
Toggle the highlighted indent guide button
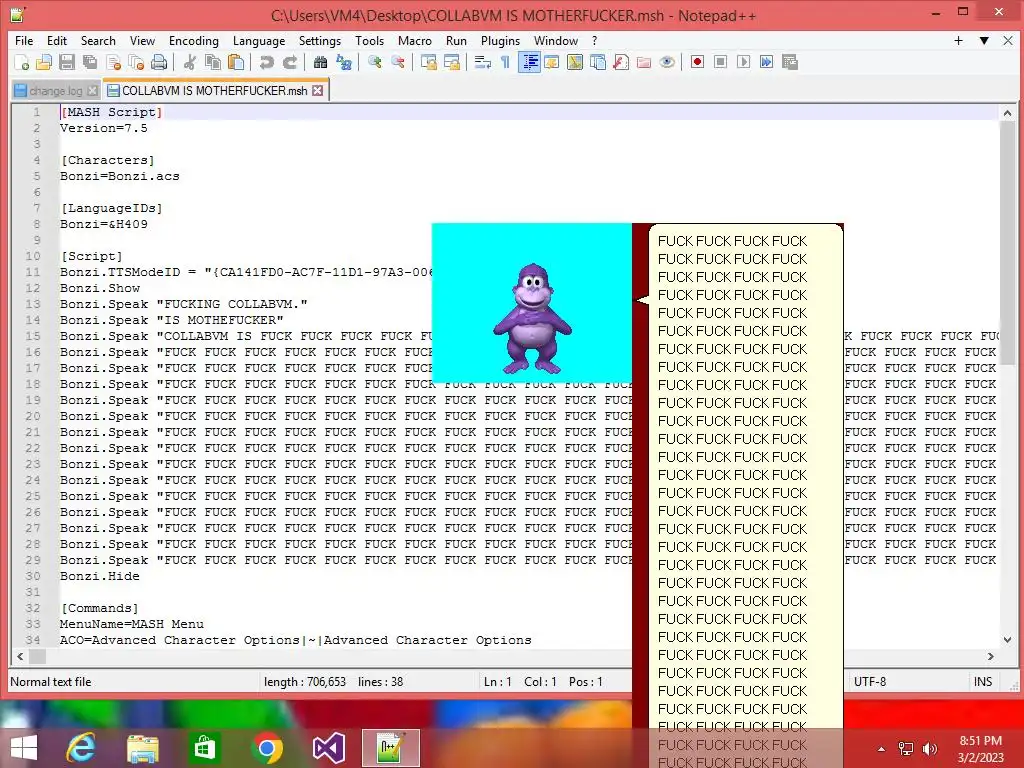point(529,62)
